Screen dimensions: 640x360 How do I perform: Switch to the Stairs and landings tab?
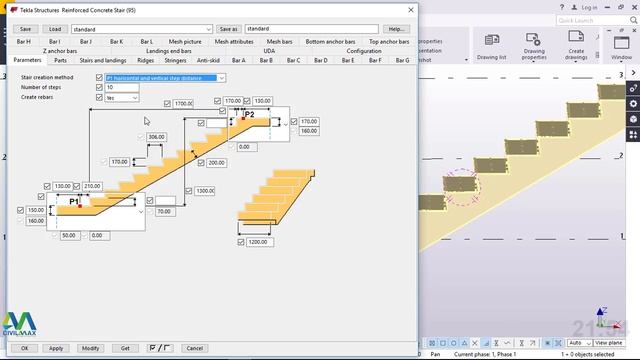(x=103, y=60)
